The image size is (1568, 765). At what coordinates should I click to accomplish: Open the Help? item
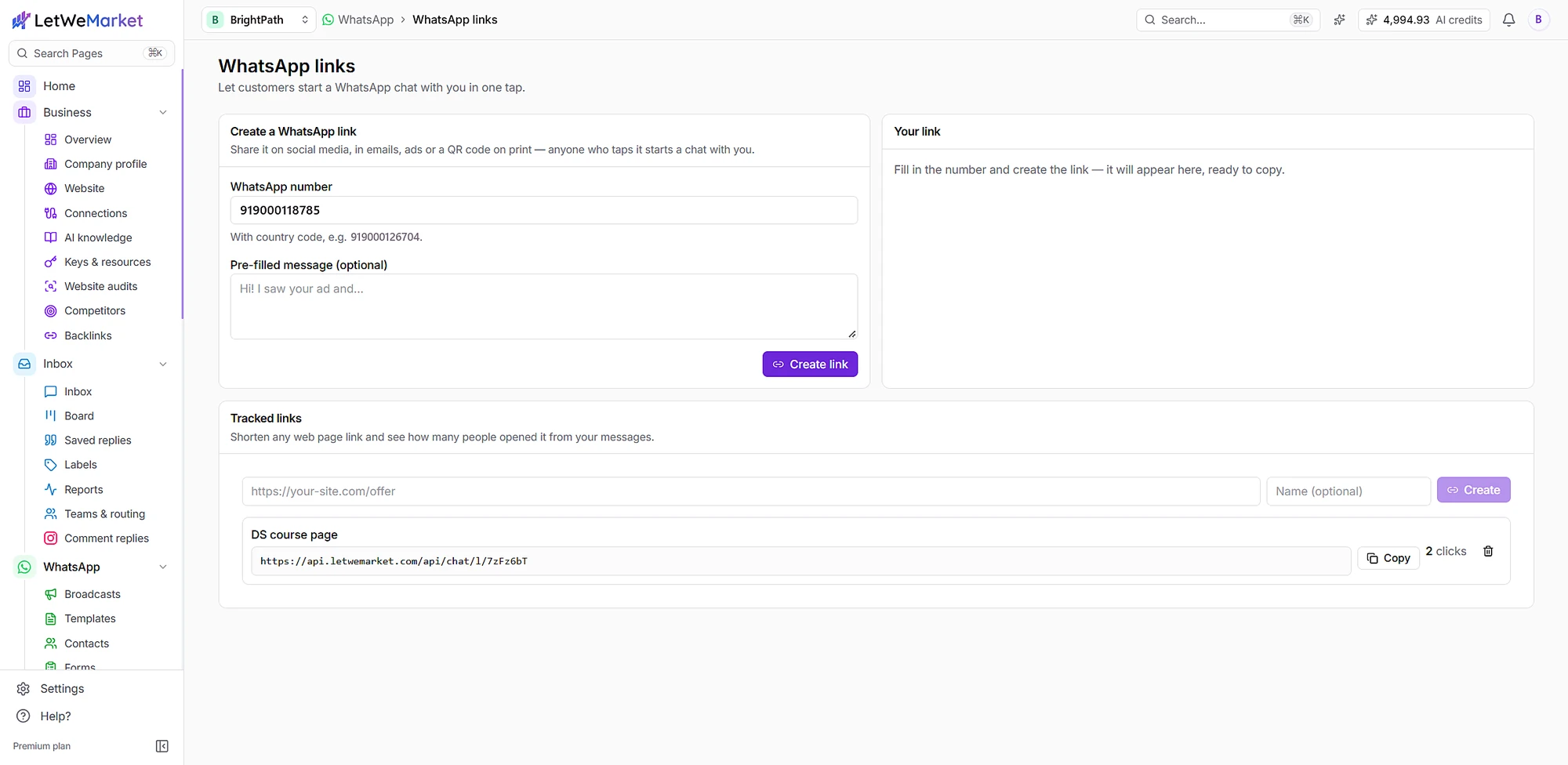56,716
